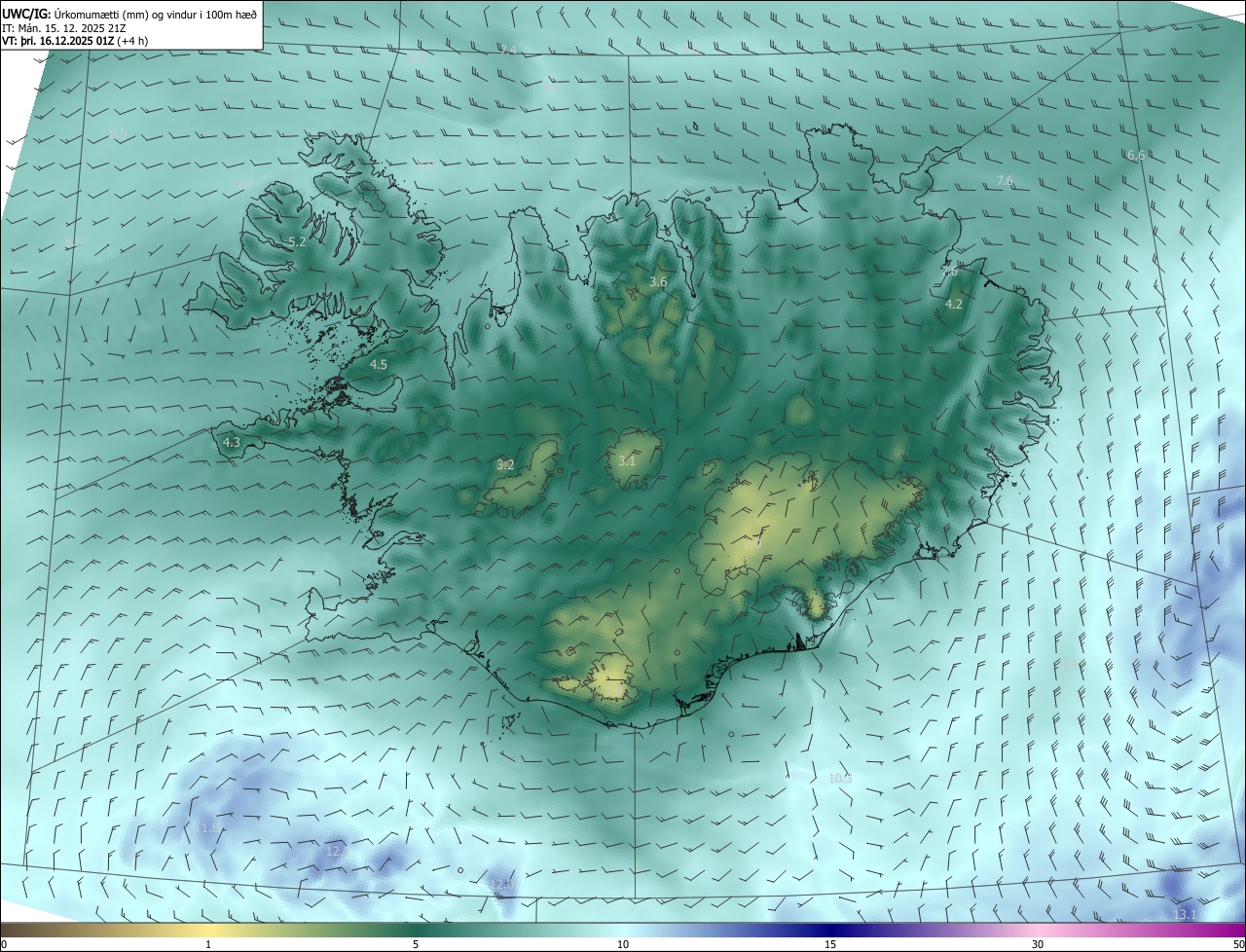Click the 3.1 value on the central glacier
This screenshot has height=952, width=1246.
627,461
